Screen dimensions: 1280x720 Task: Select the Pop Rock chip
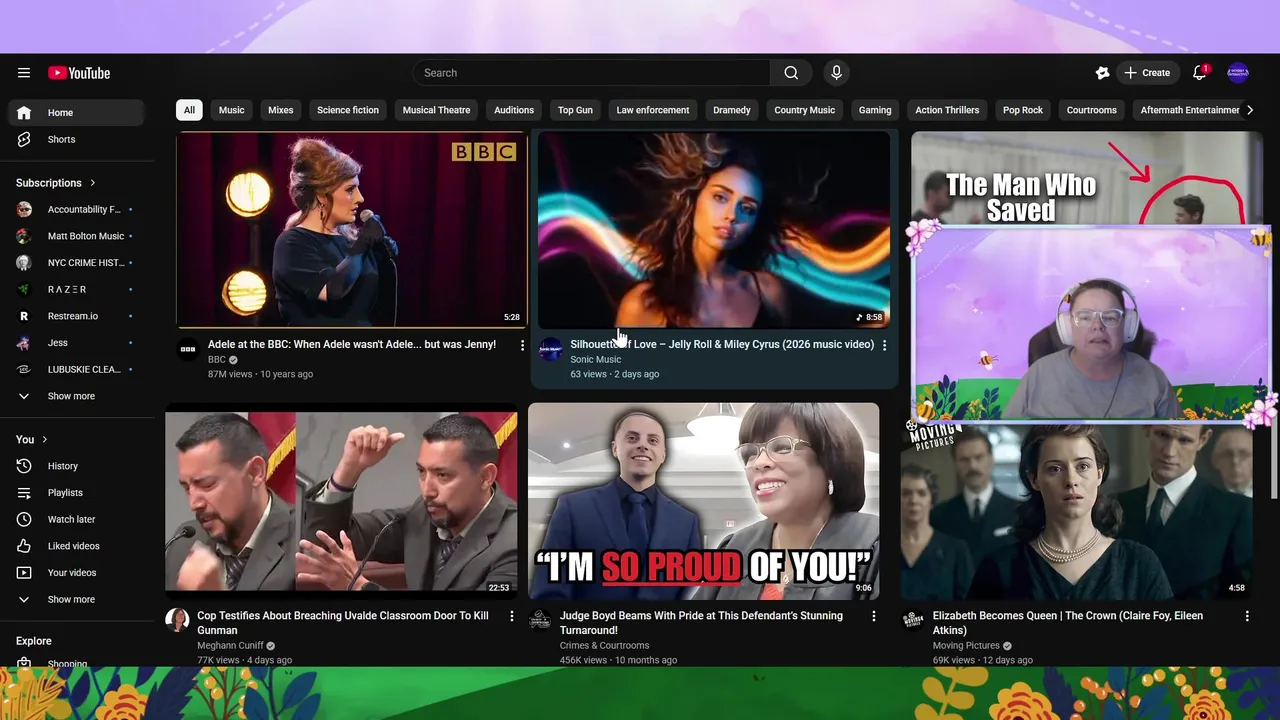click(x=1023, y=110)
